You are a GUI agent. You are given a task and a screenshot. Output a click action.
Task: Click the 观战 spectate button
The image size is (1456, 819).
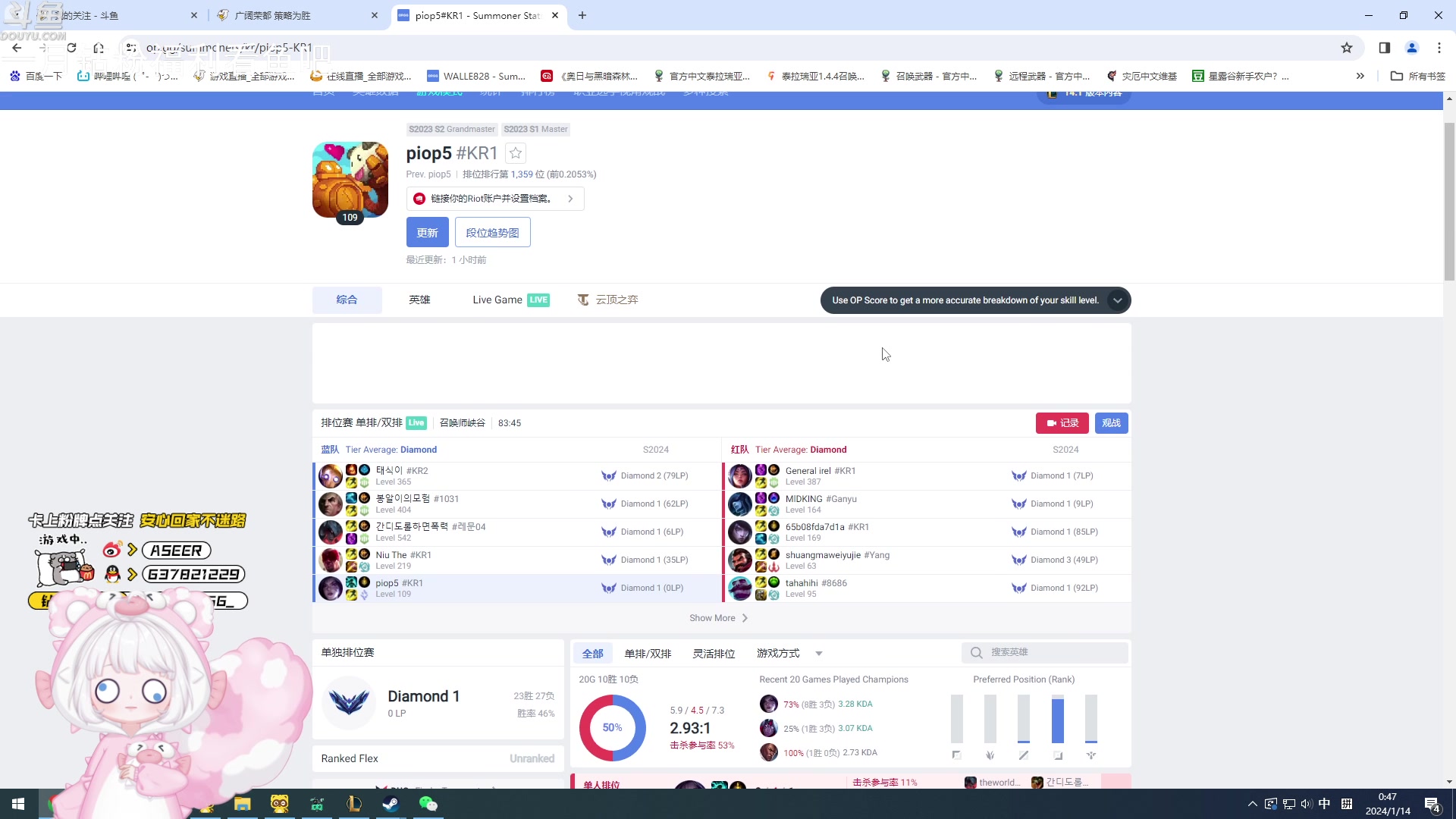click(x=1111, y=423)
